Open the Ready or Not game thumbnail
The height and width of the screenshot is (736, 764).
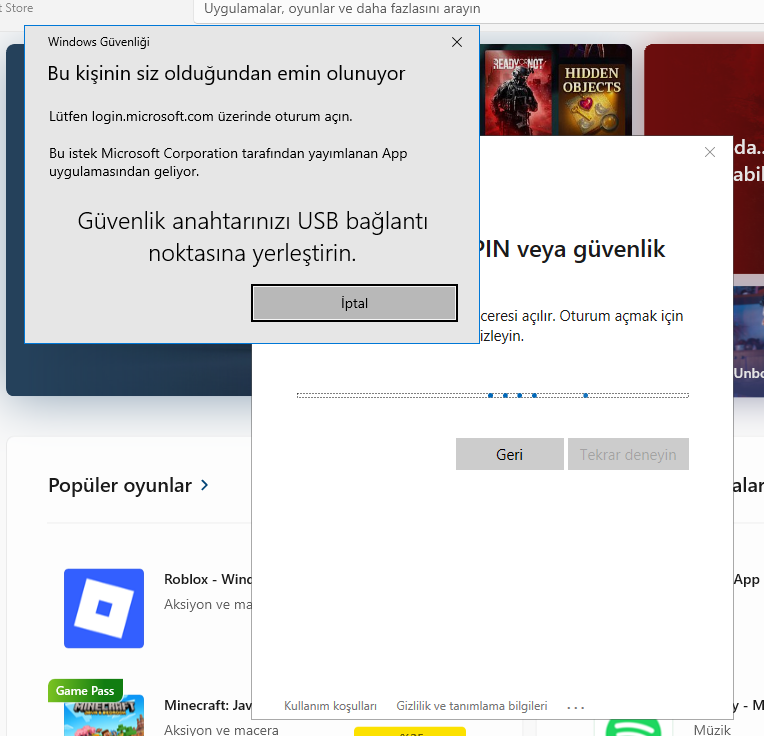(518, 92)
